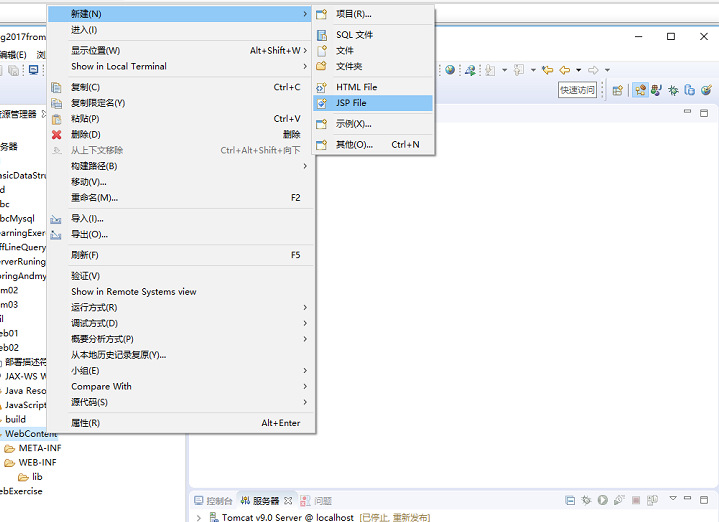Select Tomcat v9.0 Server @ localhost entry
The image size is (719, 522).
pyautogui.click(x=288, y=517)
